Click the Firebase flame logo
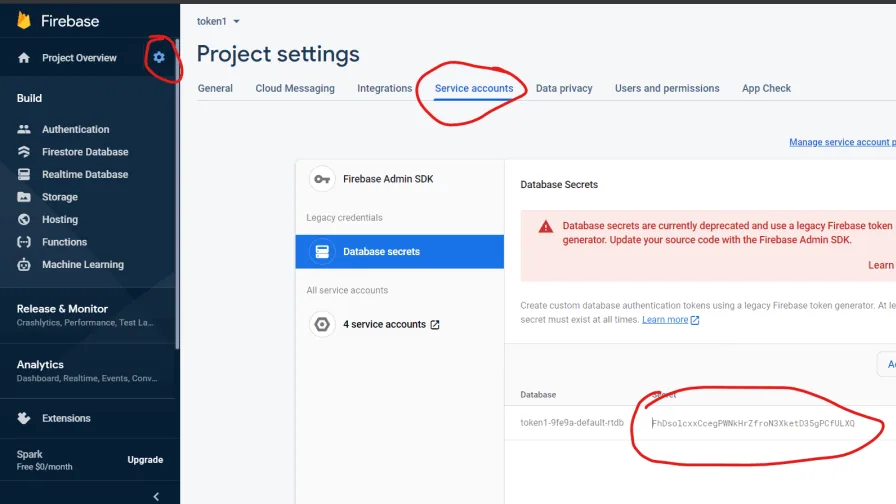896x504 pixels. [x=23, y=21]
